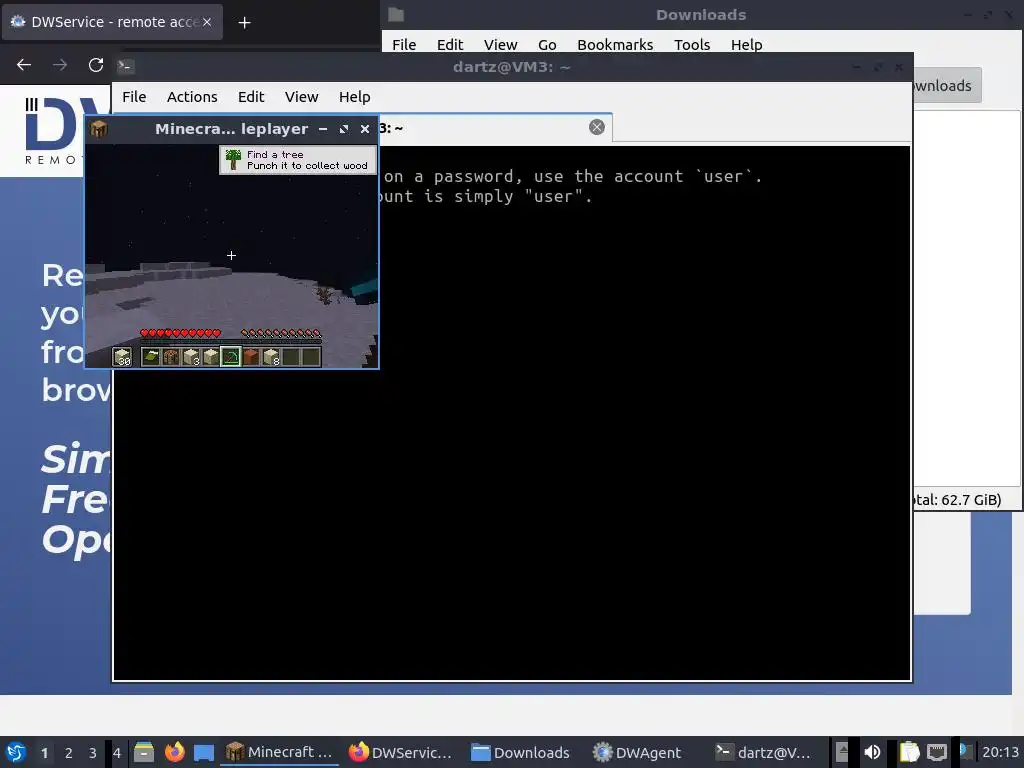Click the Minecraft health hearts bar

pyautogui.click(x=181, y=333)
